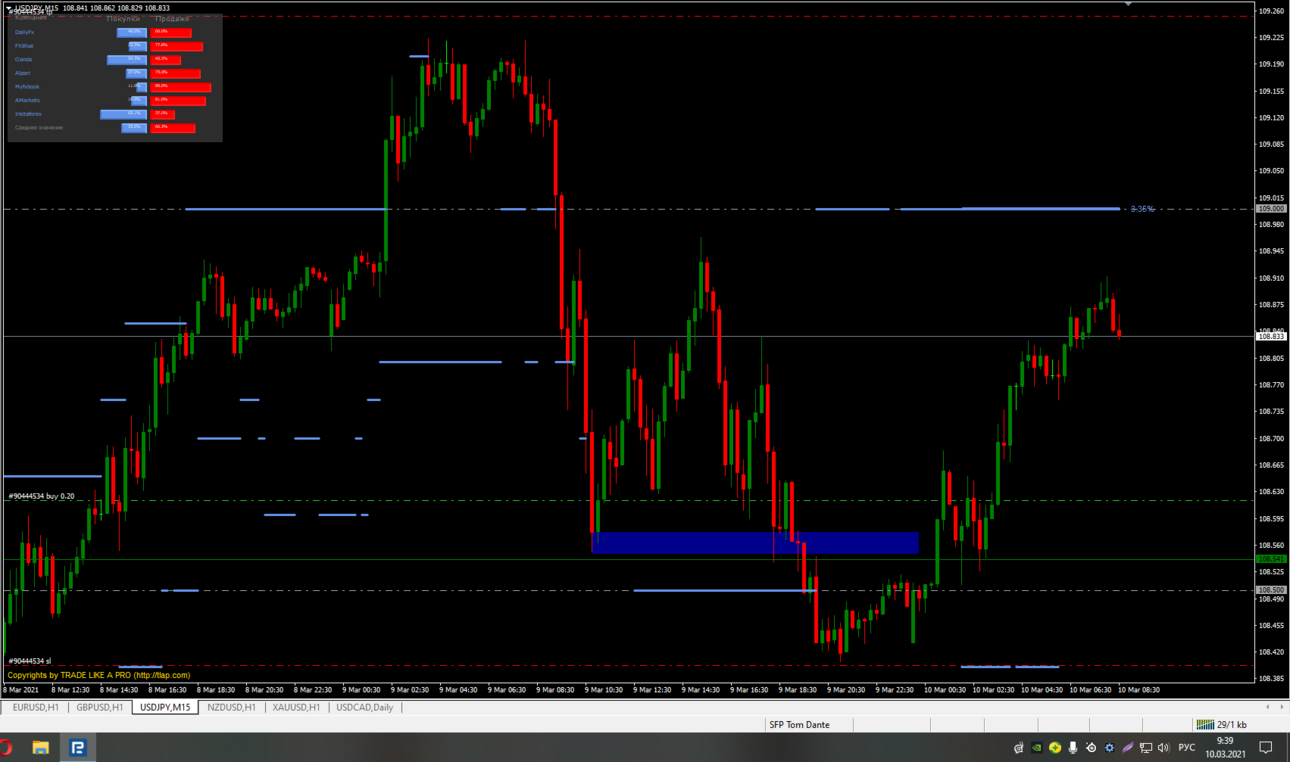1290x762 pixels.
Task: Click the Instaforex company link
Action: click(28, 114)
